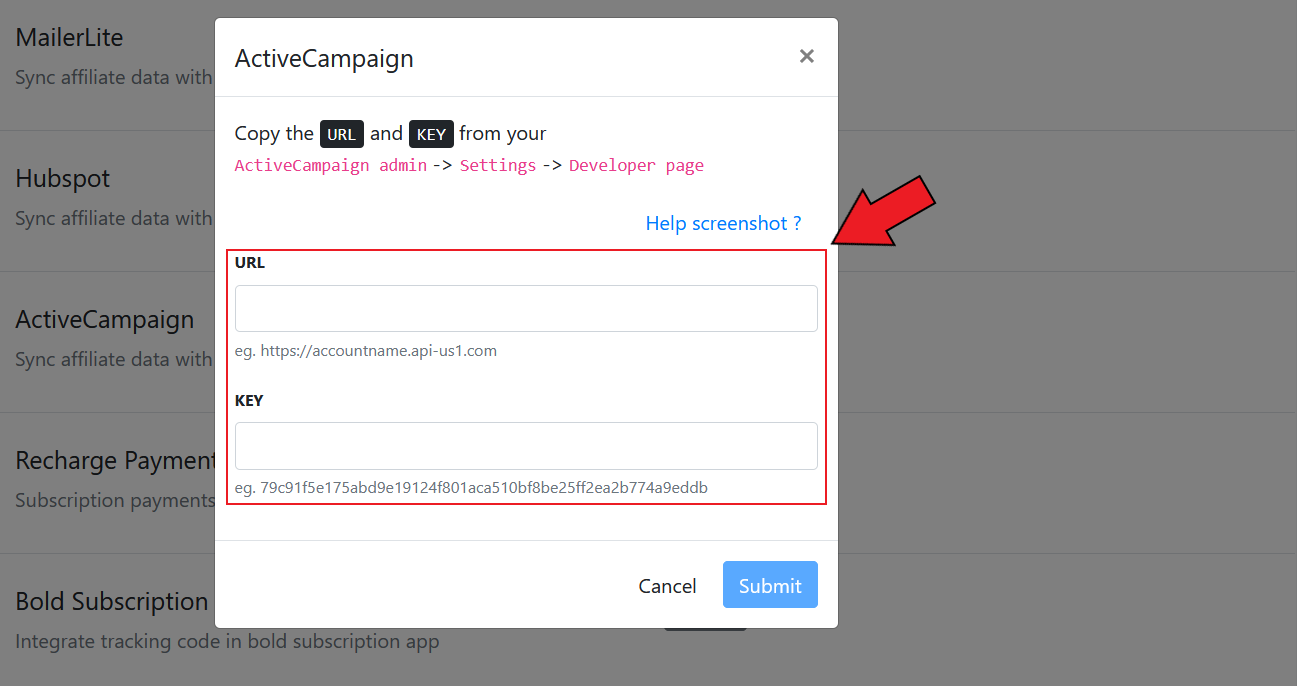Click the dark KEY badge in instructions
Viewport: 1297px width, 686px height.
[x=431, y=134]
